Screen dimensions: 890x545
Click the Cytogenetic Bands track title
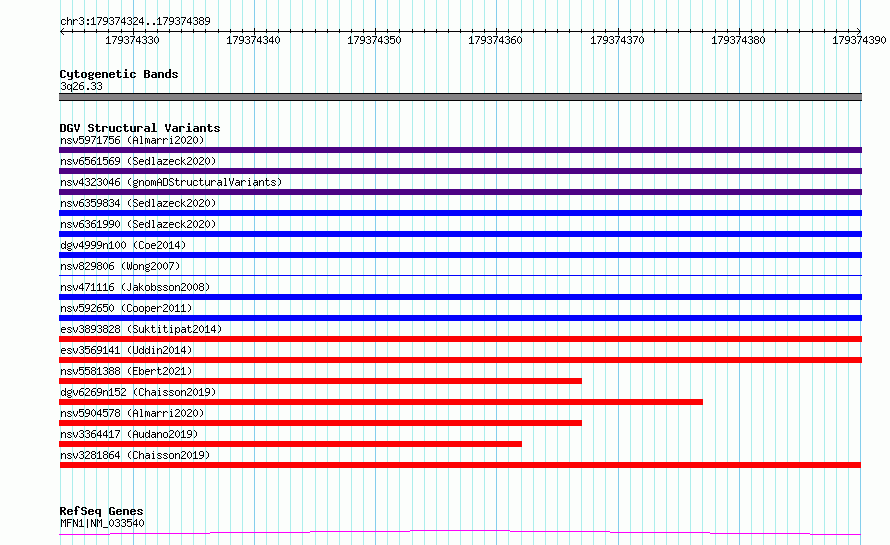[119, 74]
